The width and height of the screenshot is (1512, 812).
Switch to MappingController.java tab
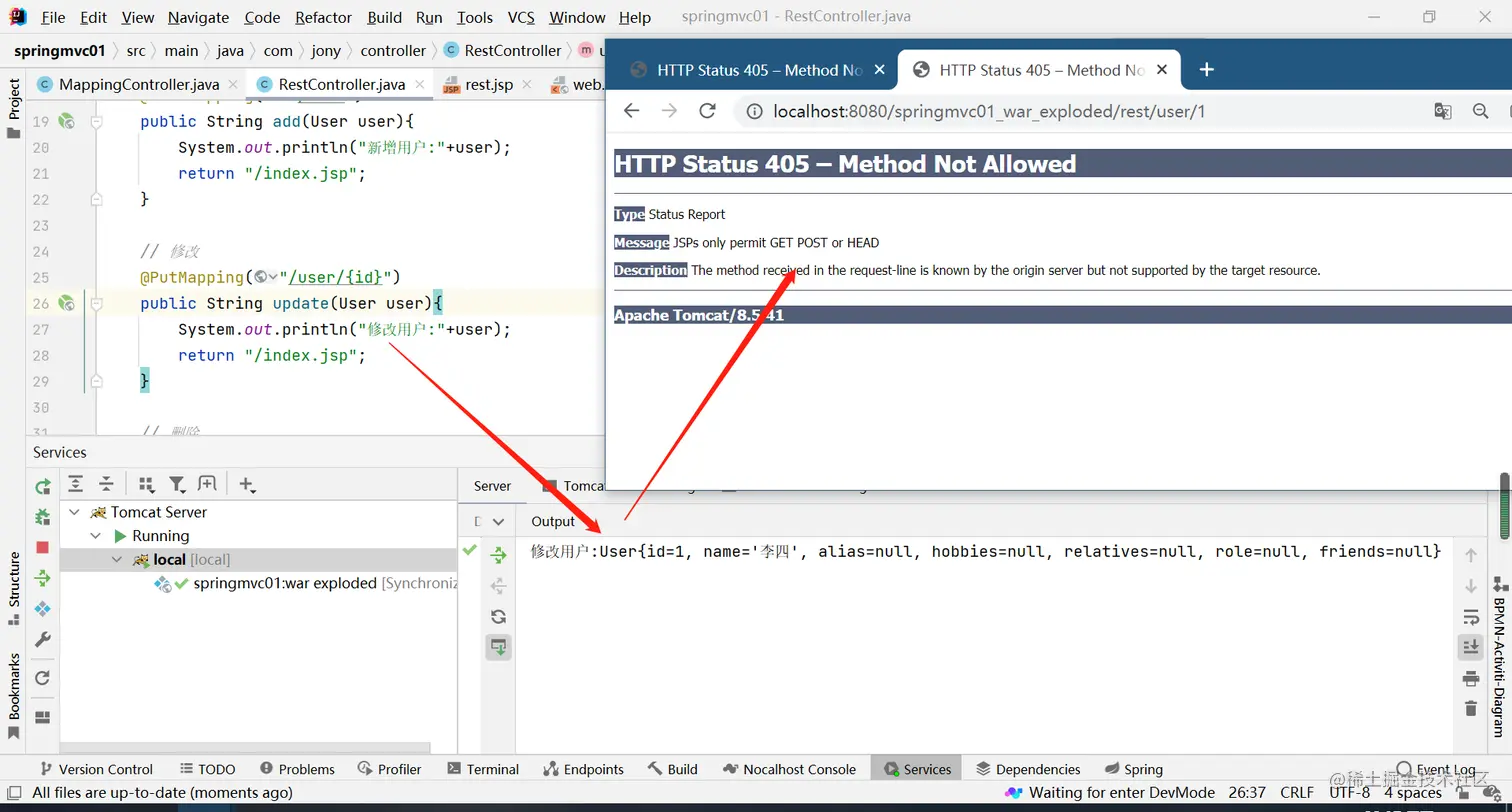click(138, 85)
